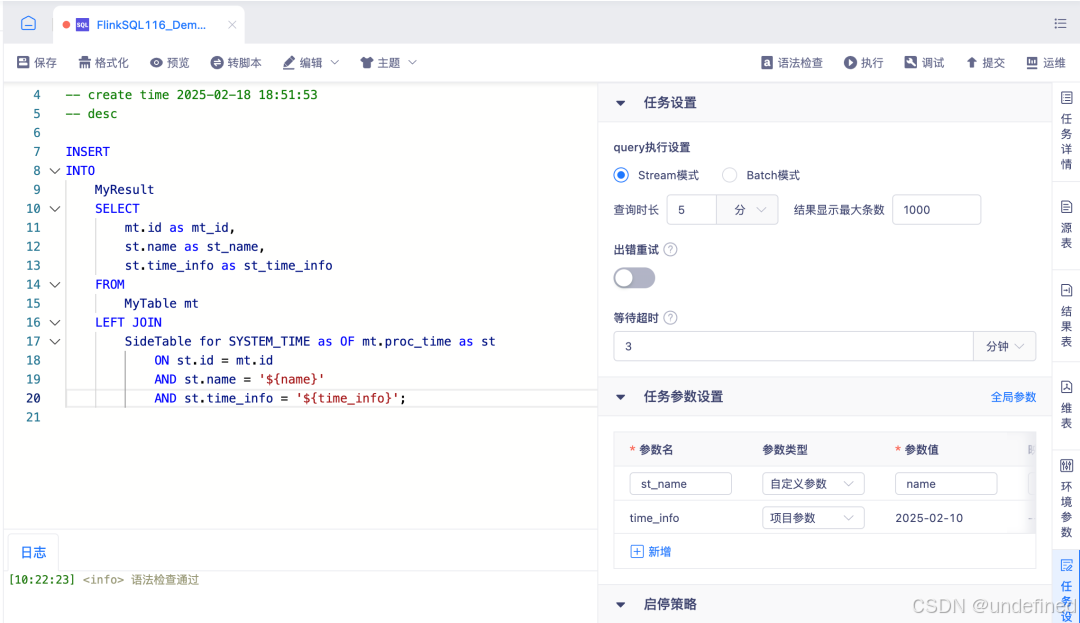Screen dimensions: 1080x623
Task: Execute the query with 执行
Action: [863, 63]
